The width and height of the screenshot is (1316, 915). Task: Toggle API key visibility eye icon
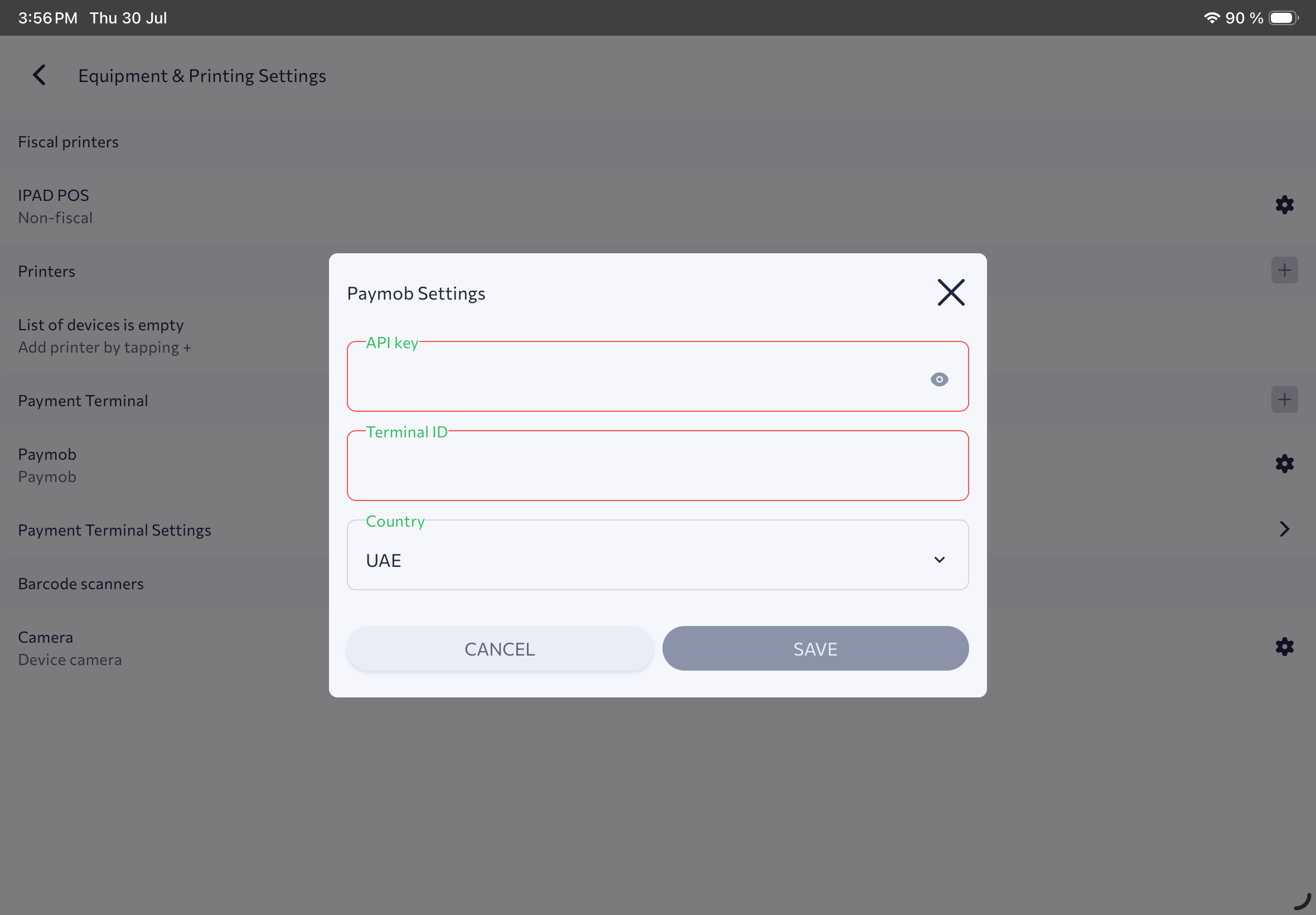[939, 379]
